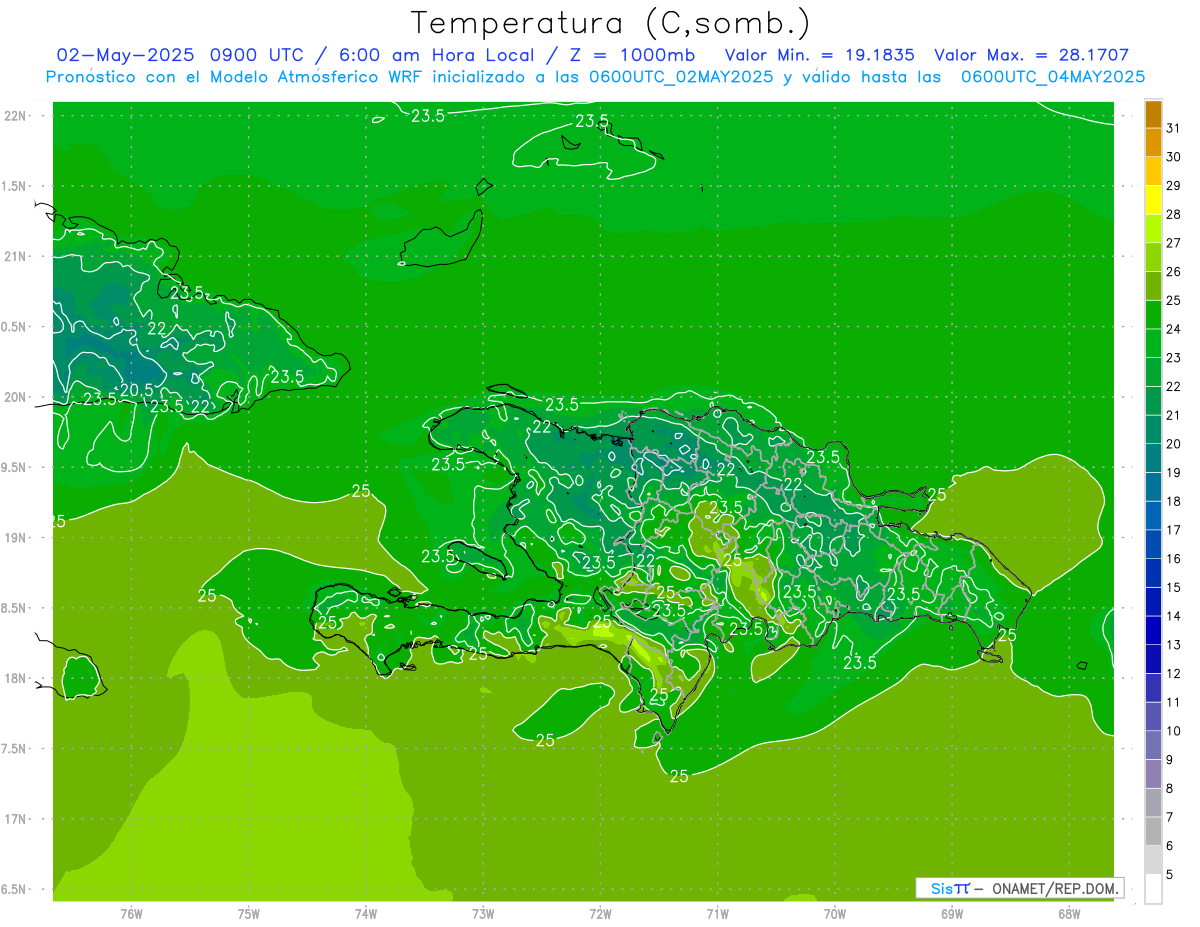Viewport: 1200px width, 927px height.
Task: Click the legend value '15'
Action: coord(1174,587)
